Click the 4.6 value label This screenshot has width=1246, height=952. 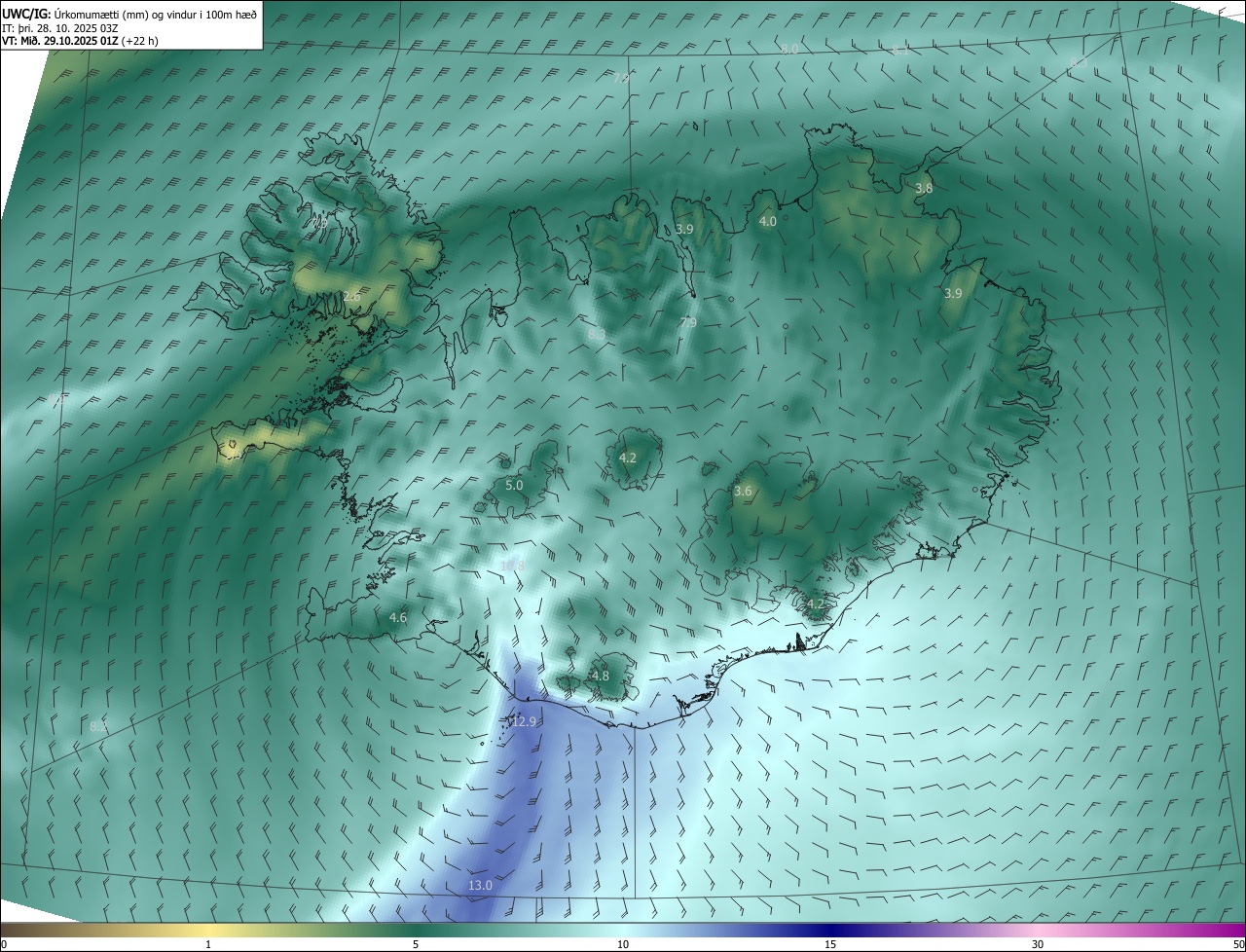tap(397, 617)
